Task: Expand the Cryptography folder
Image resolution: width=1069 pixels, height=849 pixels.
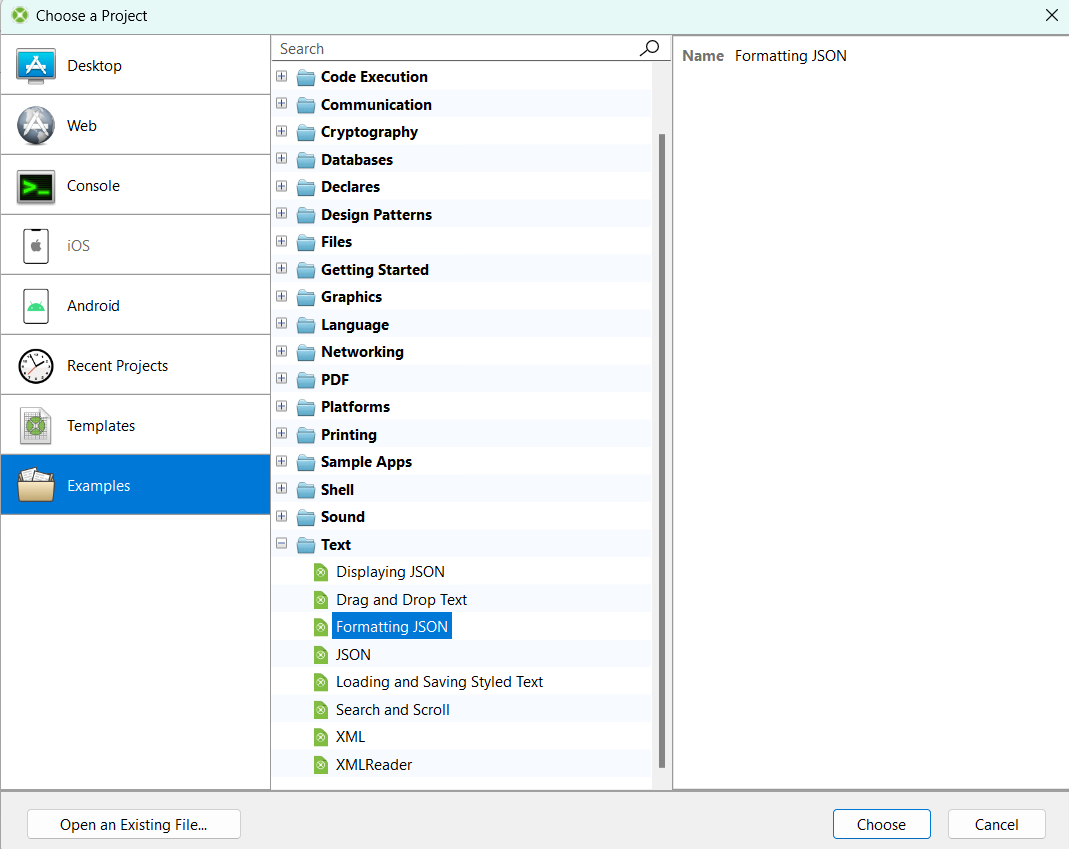Action: click(x=282, y=131)
